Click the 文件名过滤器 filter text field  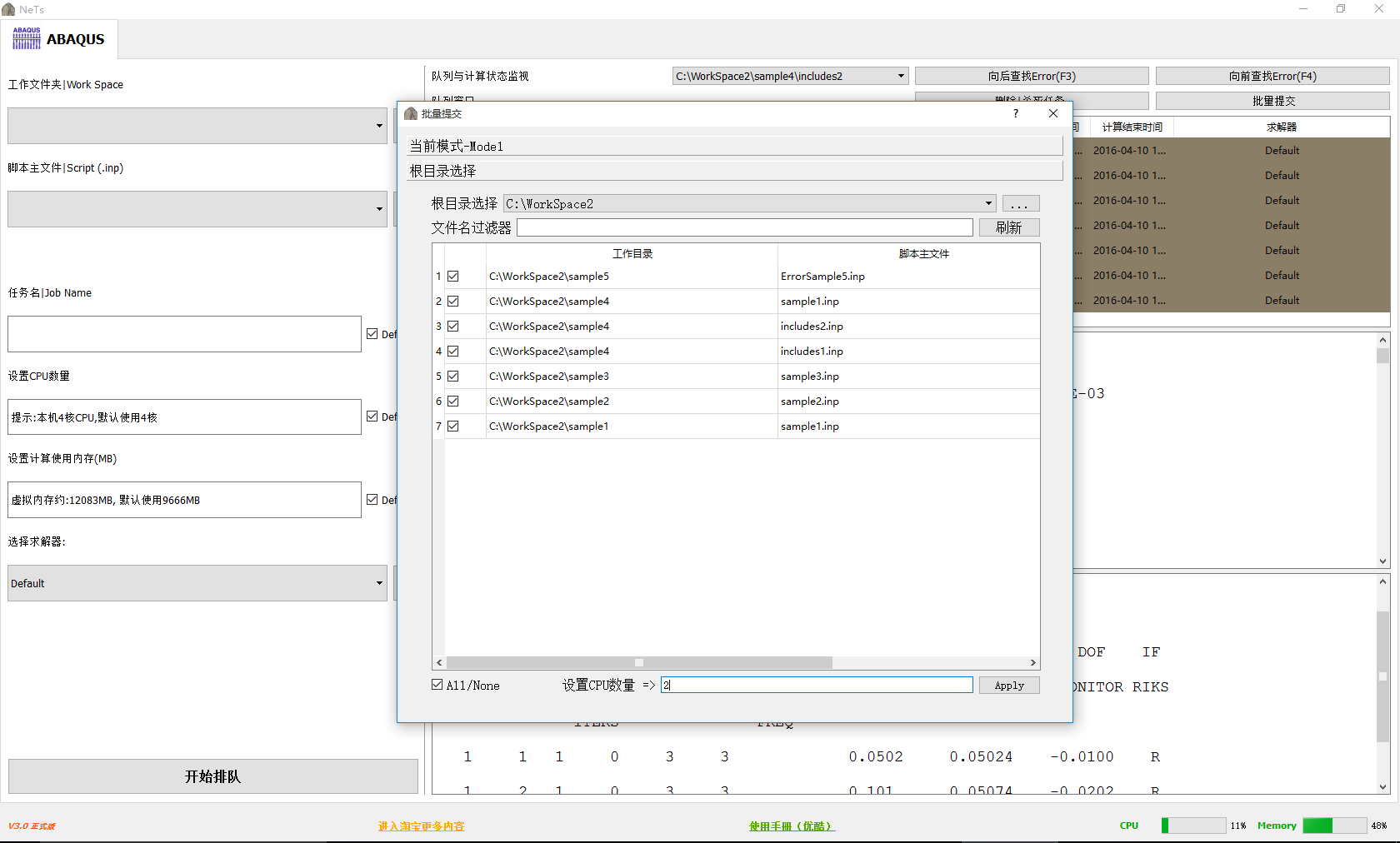tap(744, 227)
